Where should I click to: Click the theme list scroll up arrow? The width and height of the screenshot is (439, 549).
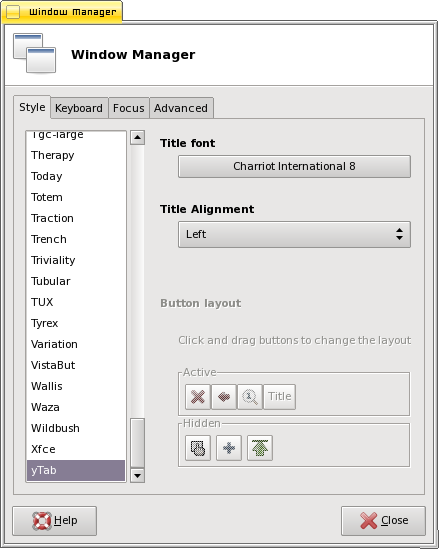(x=138, y=138)
